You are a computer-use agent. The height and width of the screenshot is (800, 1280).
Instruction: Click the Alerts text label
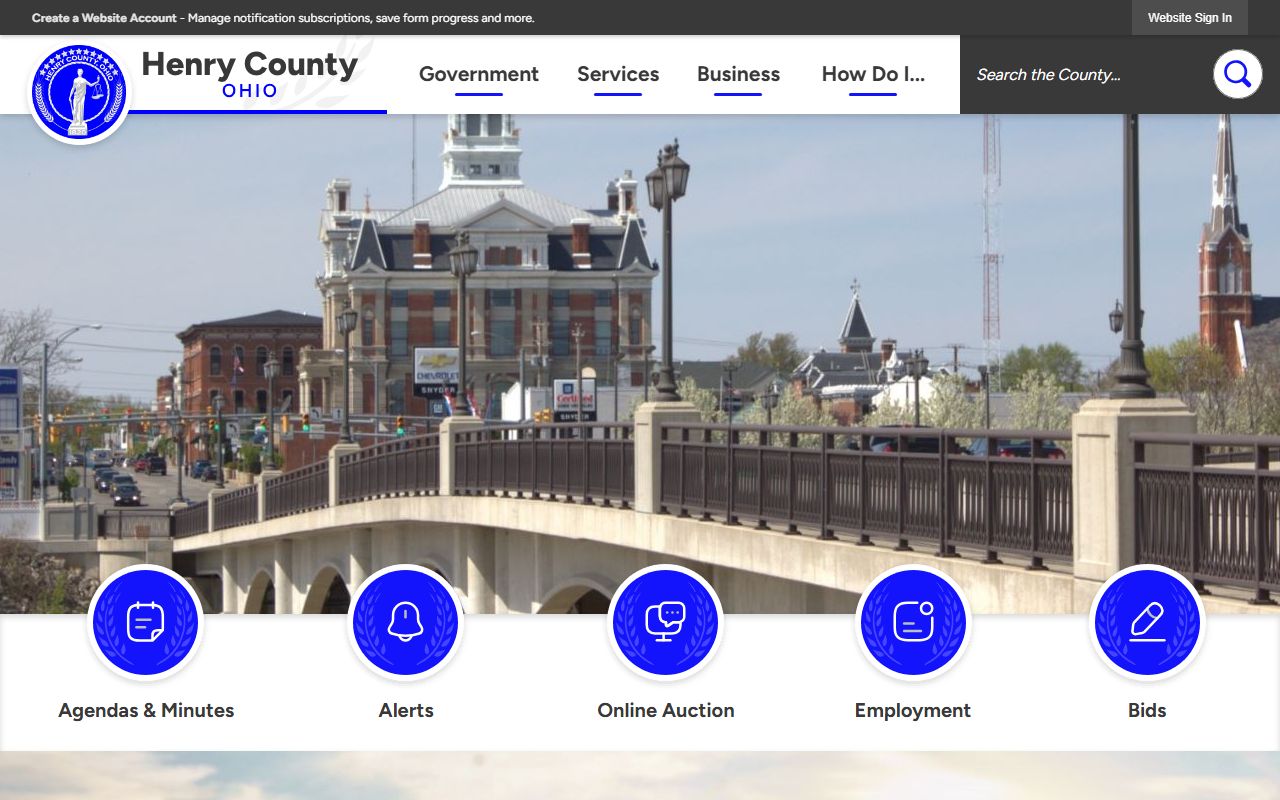coord(406,710)
